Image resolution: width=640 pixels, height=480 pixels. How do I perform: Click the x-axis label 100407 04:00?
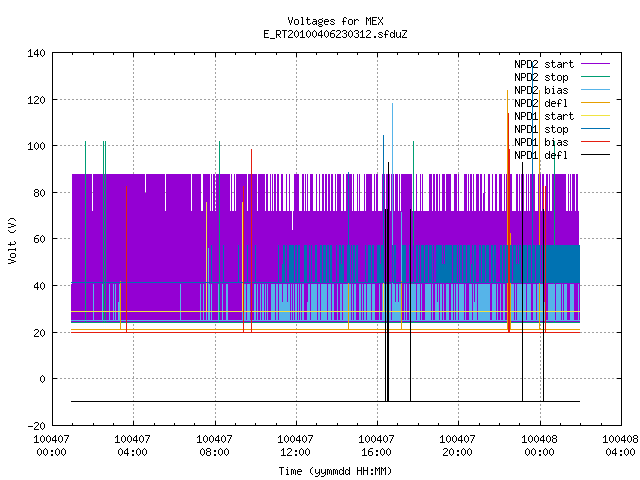pyautogui.click(x=133, y=446)
